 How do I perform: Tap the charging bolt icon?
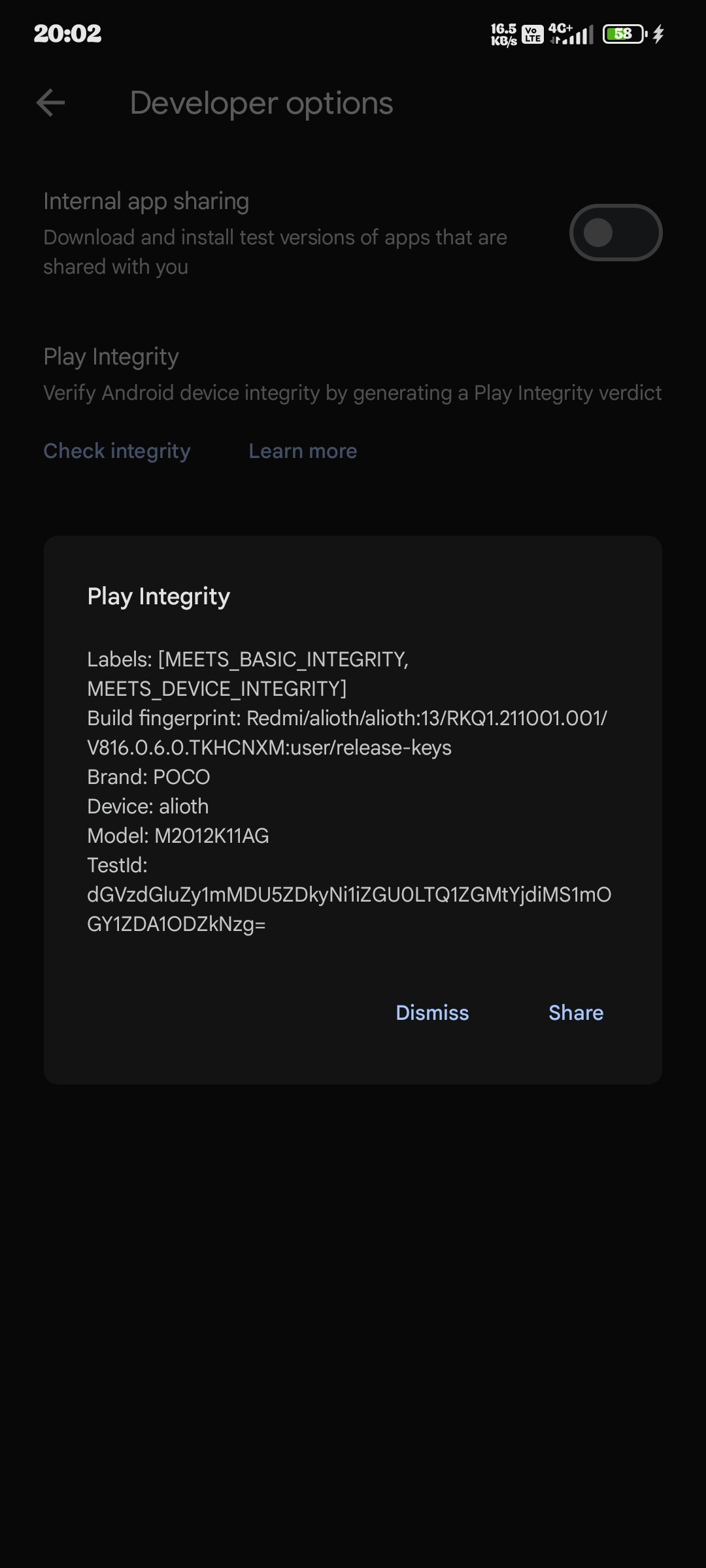658,34
